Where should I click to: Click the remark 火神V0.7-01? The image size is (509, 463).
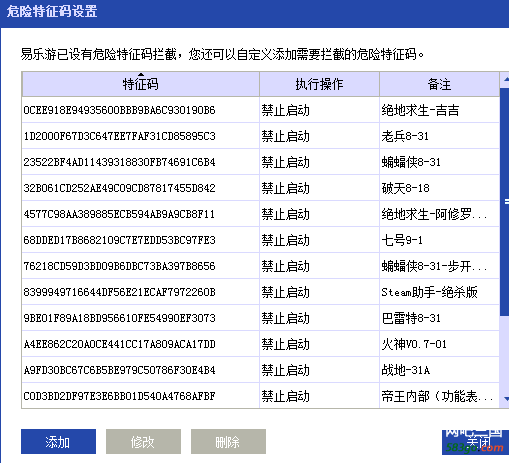coord(414,344)
